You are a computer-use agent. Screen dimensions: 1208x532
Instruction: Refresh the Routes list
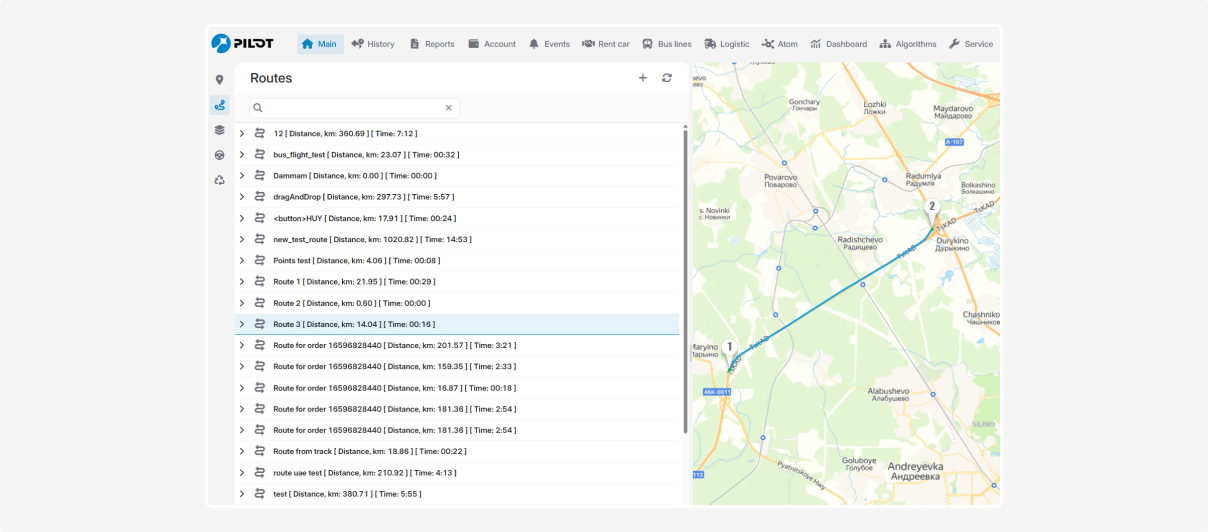click(667, 78)
